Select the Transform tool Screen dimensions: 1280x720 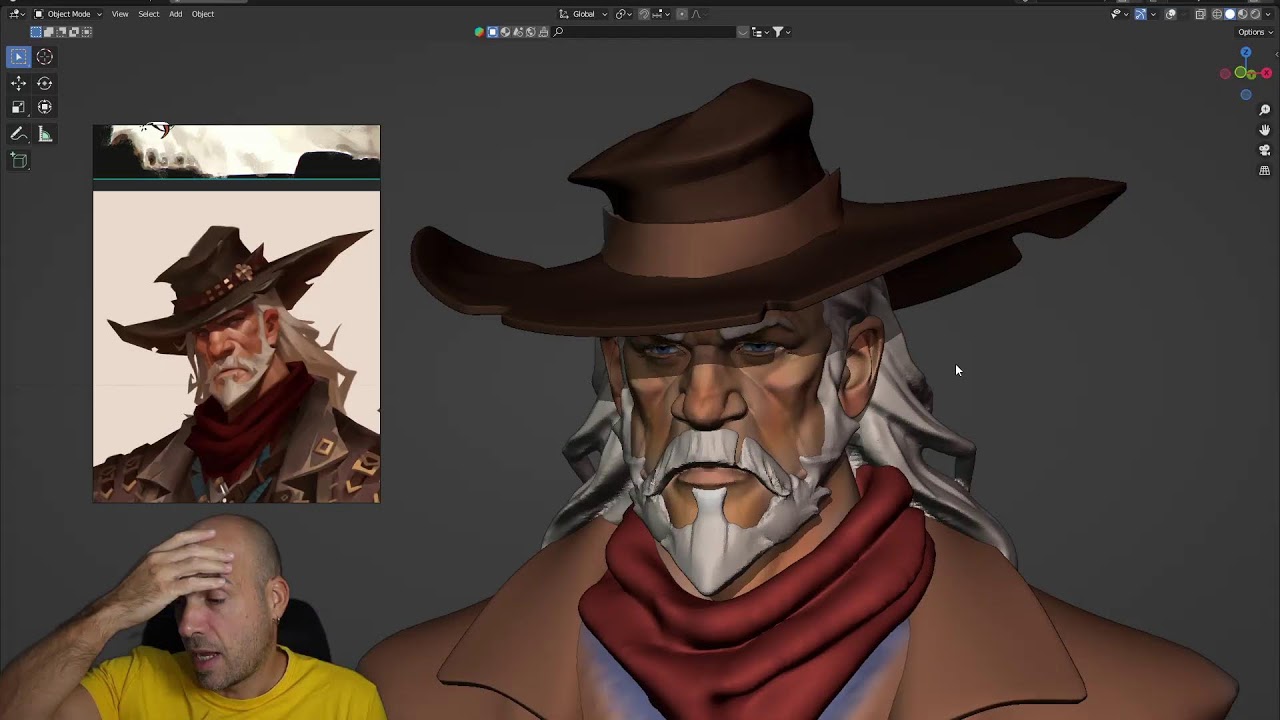45,107
